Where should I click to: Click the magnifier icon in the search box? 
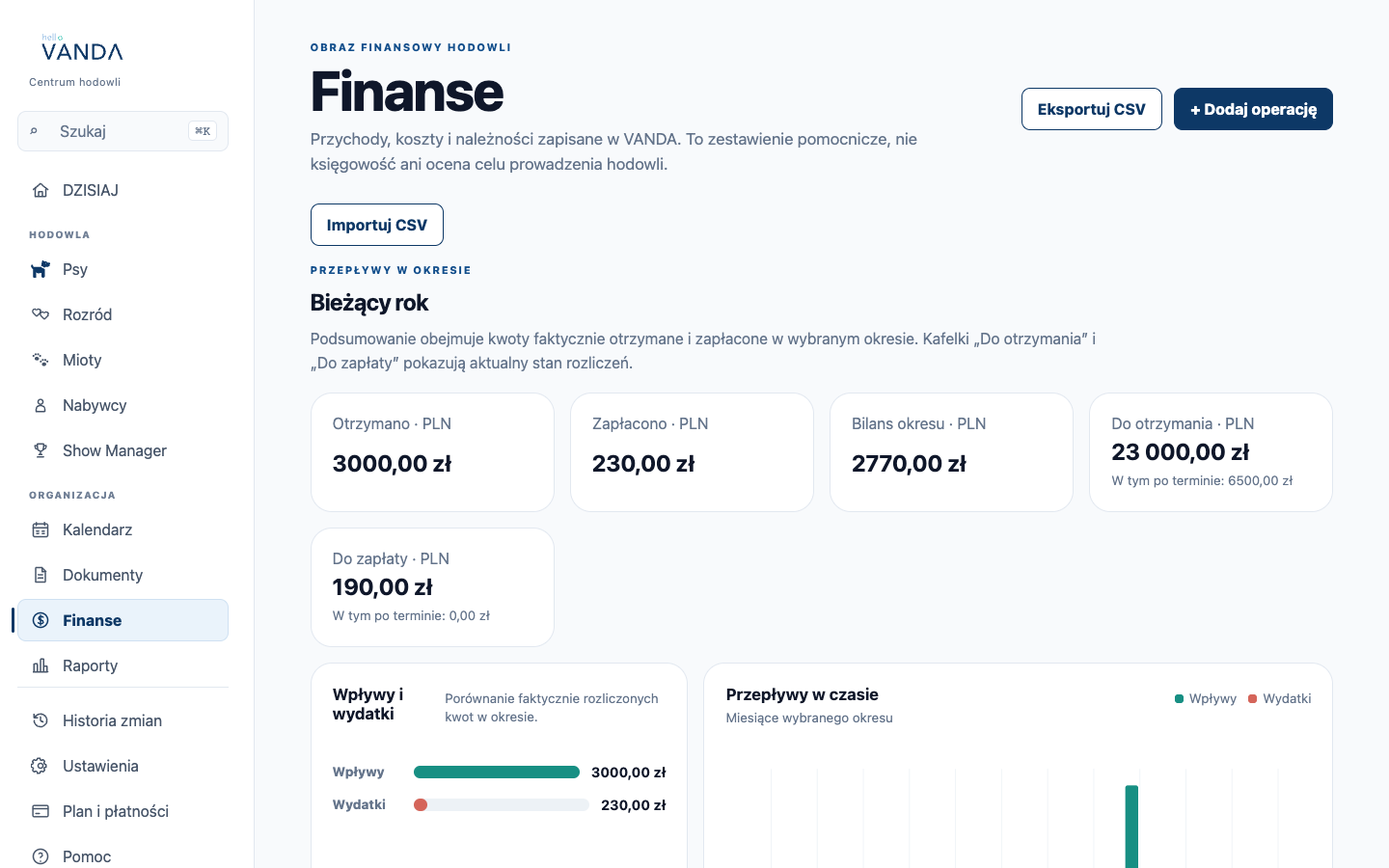35,131
